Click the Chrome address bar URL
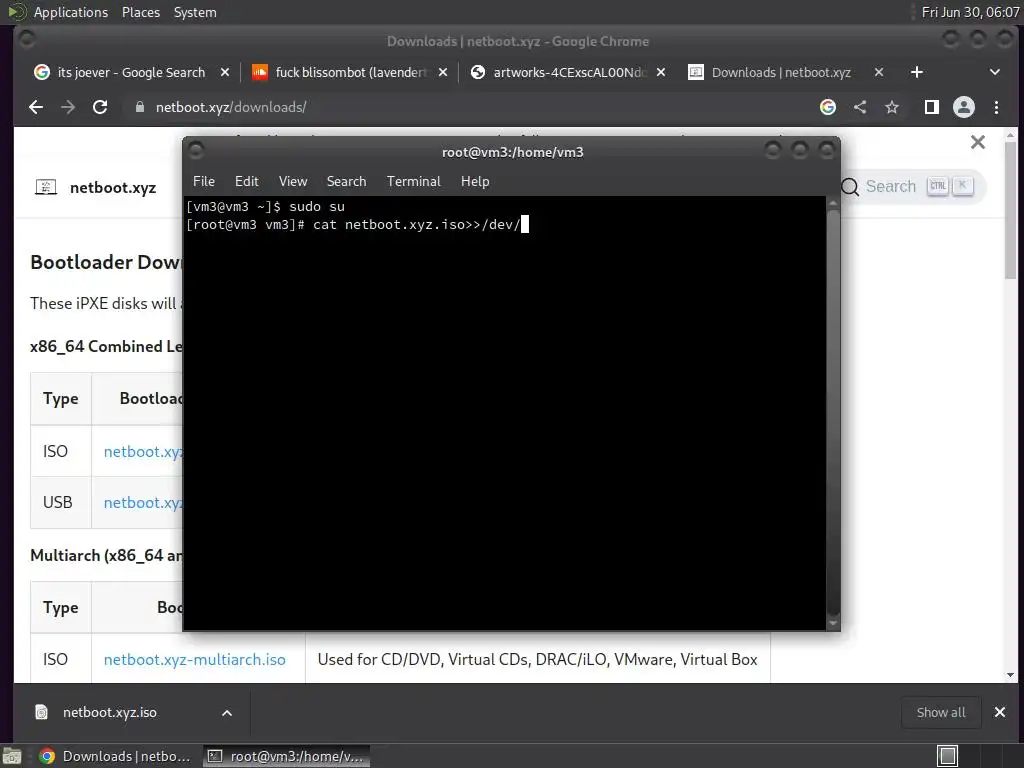This screenshot has width=1024, height=768. click(231, 107)
